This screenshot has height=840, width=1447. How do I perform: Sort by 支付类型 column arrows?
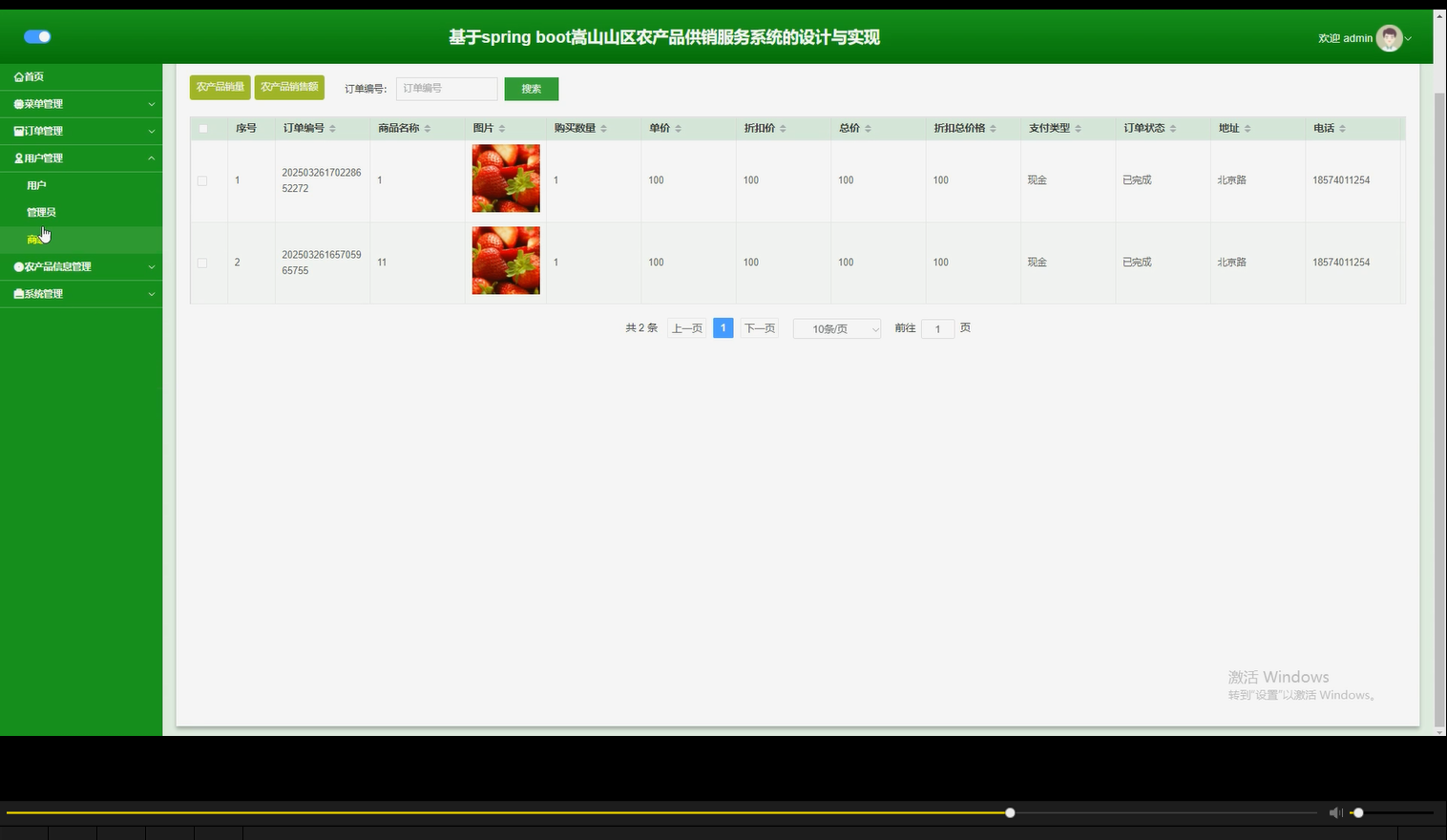(x=1078, y=129)
